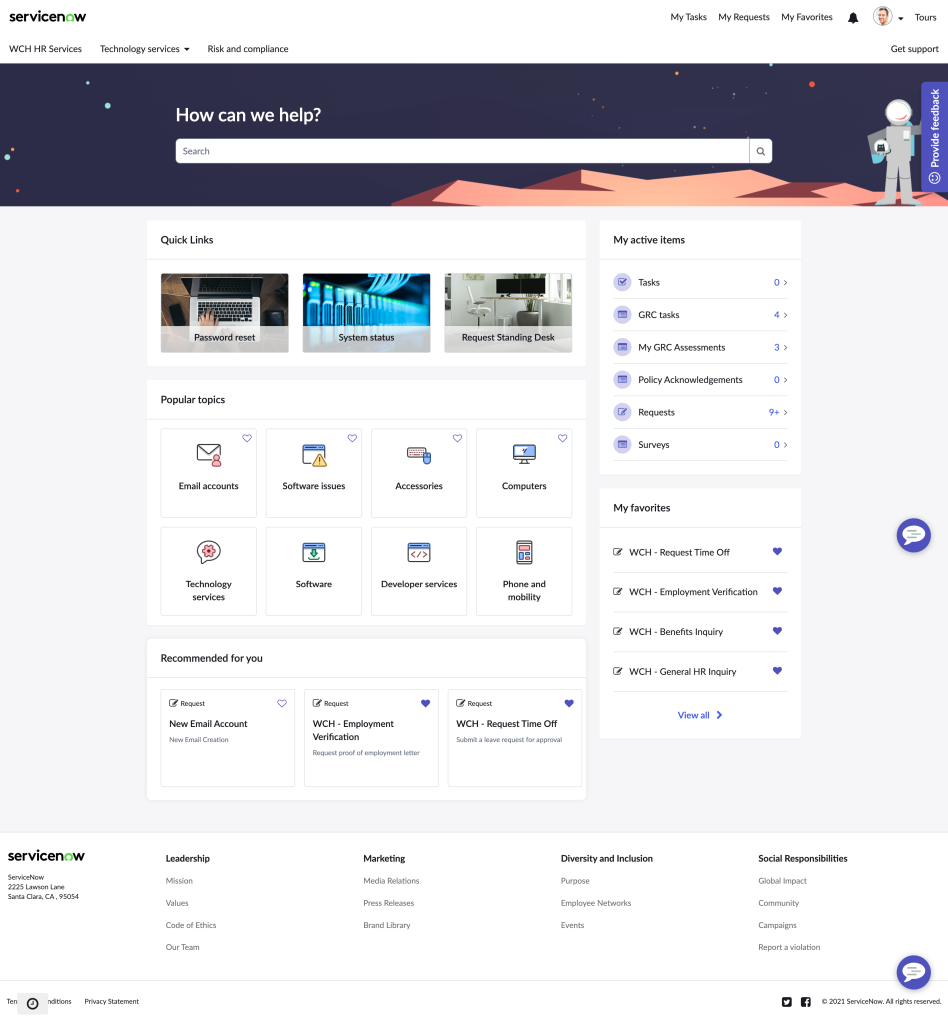Click the GRC tasks row icon
The width and height of the screenshot is (948, 1024).
[x=623, y=315]
